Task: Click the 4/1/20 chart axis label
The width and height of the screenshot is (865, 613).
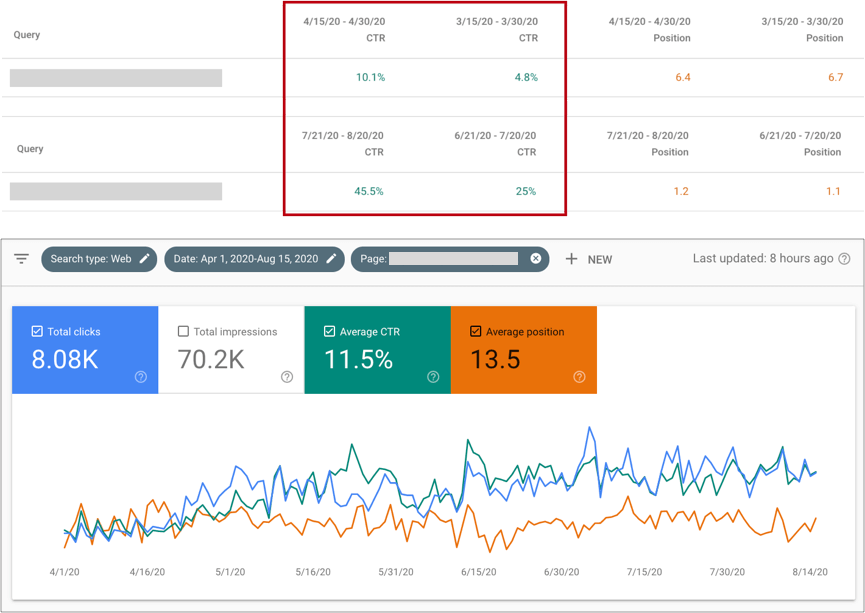Action: [x=65, y=572]
